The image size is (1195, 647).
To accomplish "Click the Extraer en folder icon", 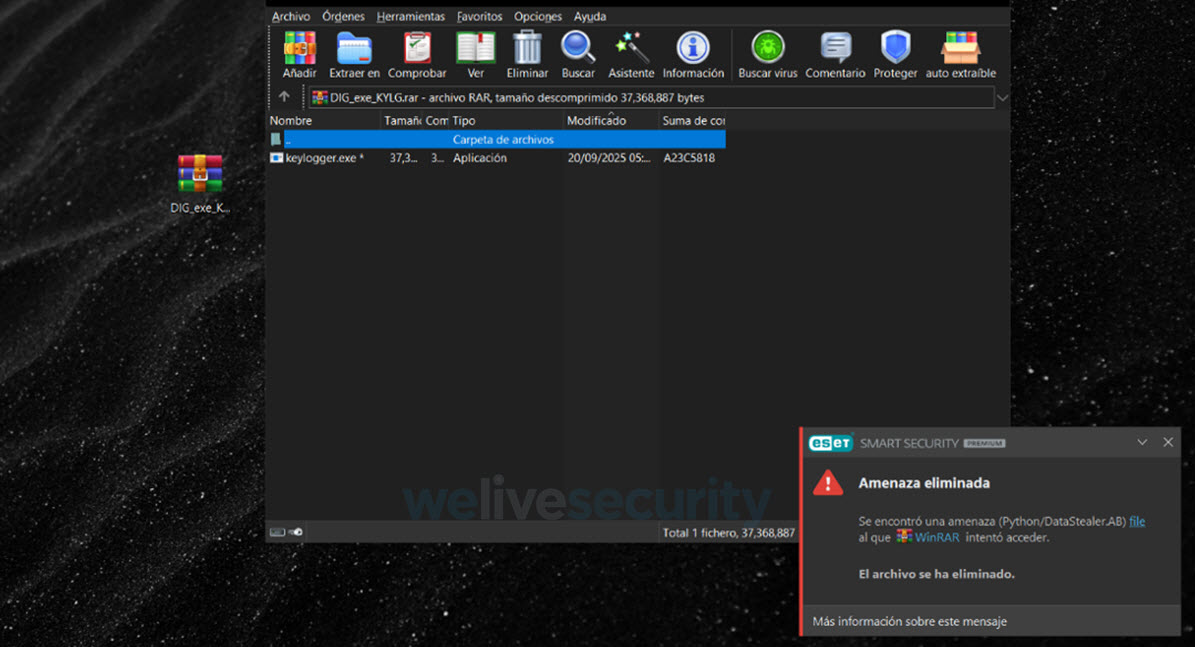I will click(354, 49).
